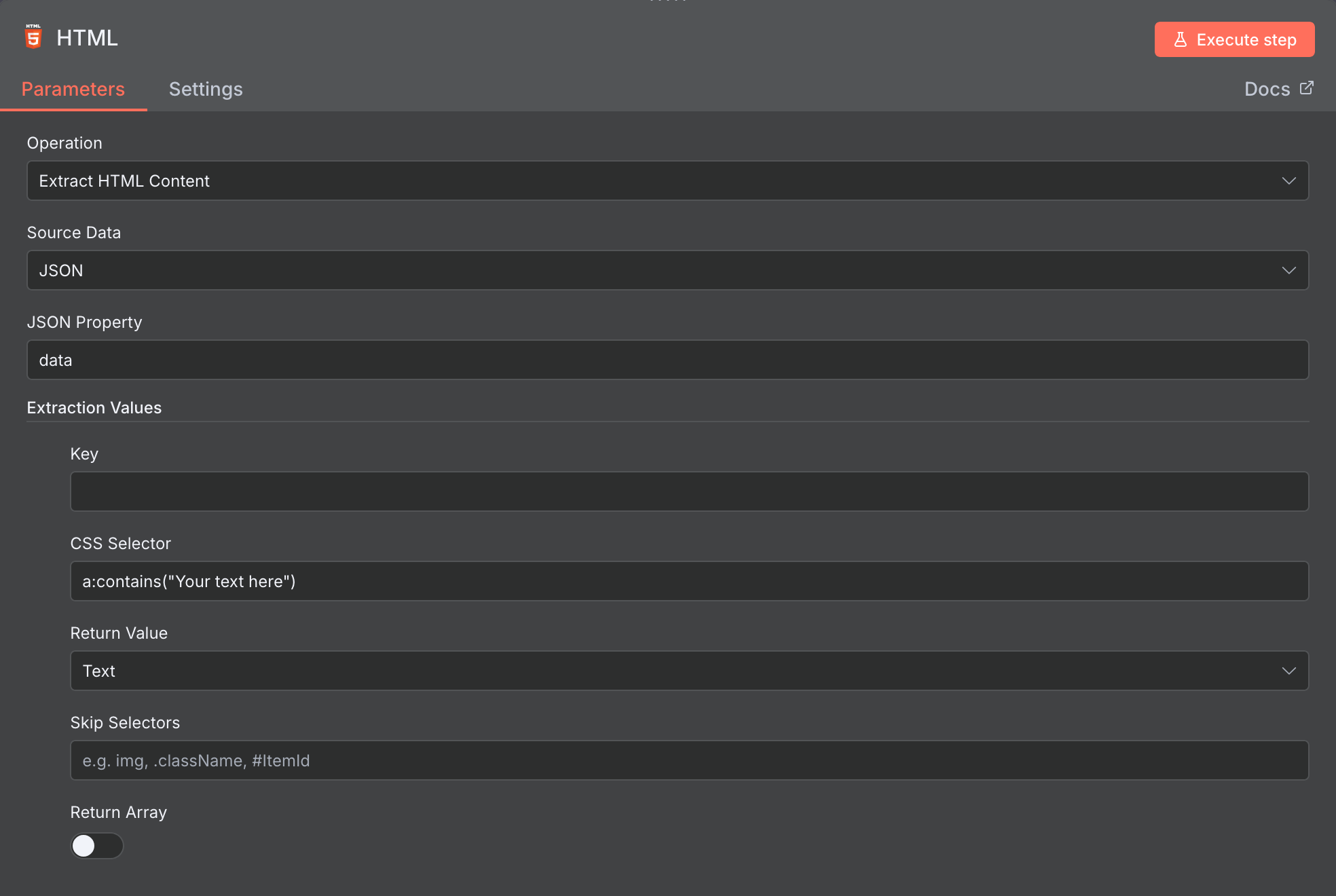Select the Parameters tab
The height and width of the screenshot is (896, 1336).
(73, 89)
